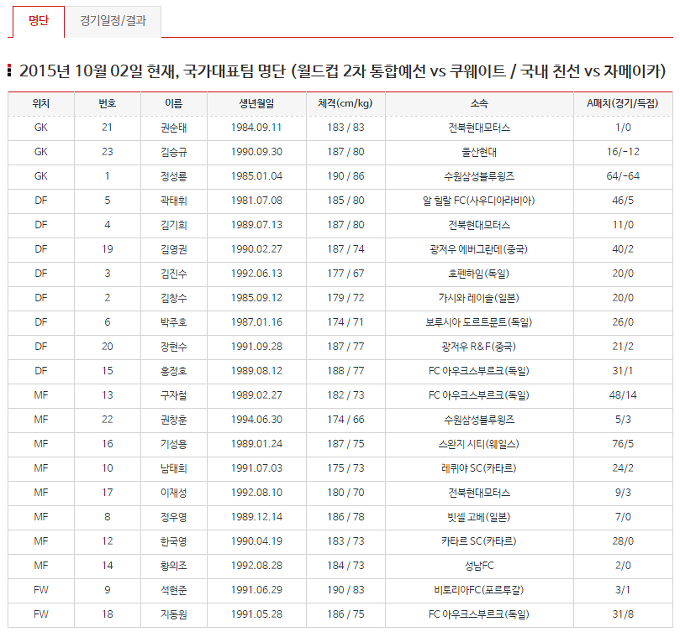Select player name 석현준

pos(173,589)
